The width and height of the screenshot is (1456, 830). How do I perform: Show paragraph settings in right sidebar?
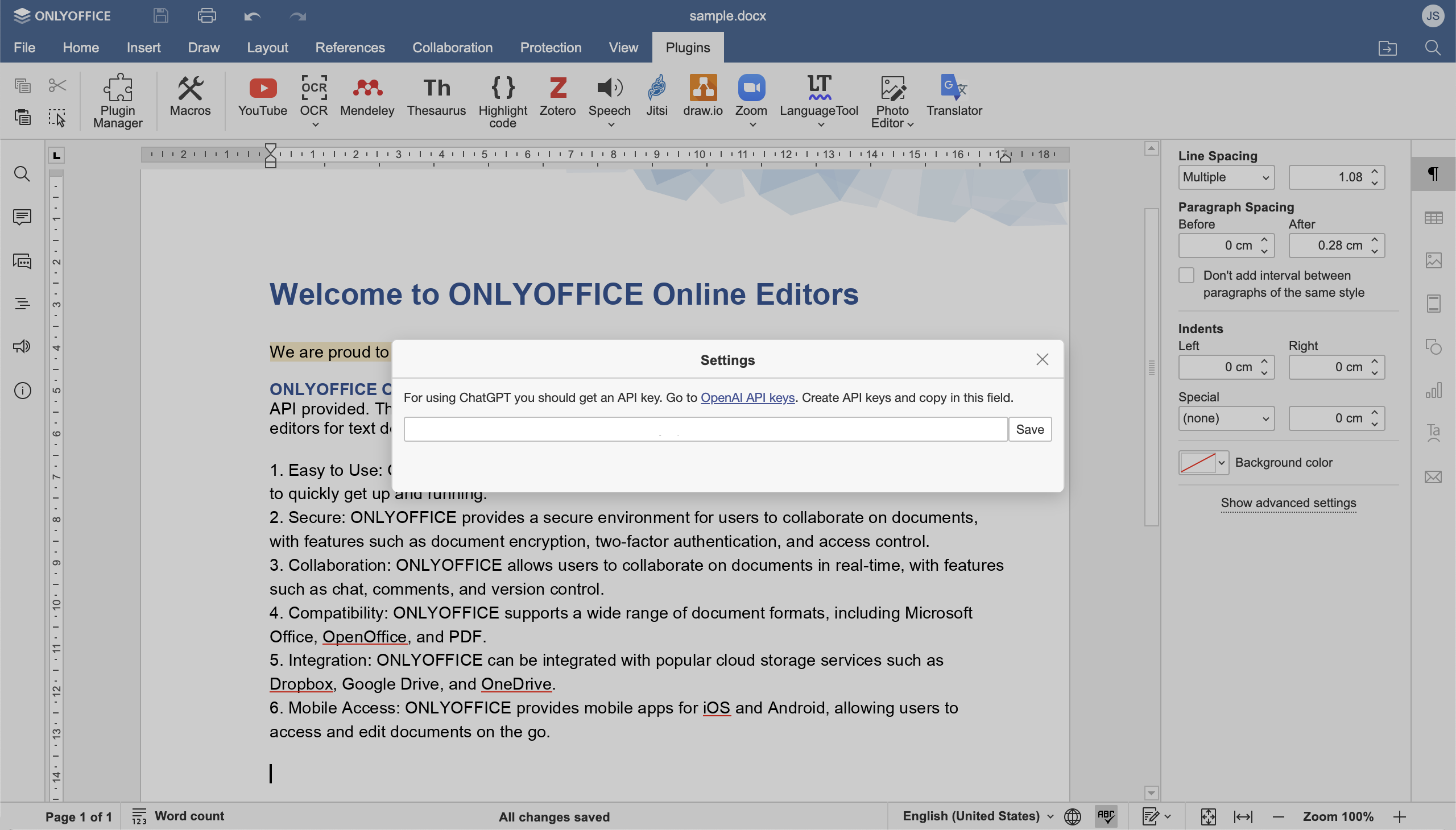click(x=1434, y=174)
